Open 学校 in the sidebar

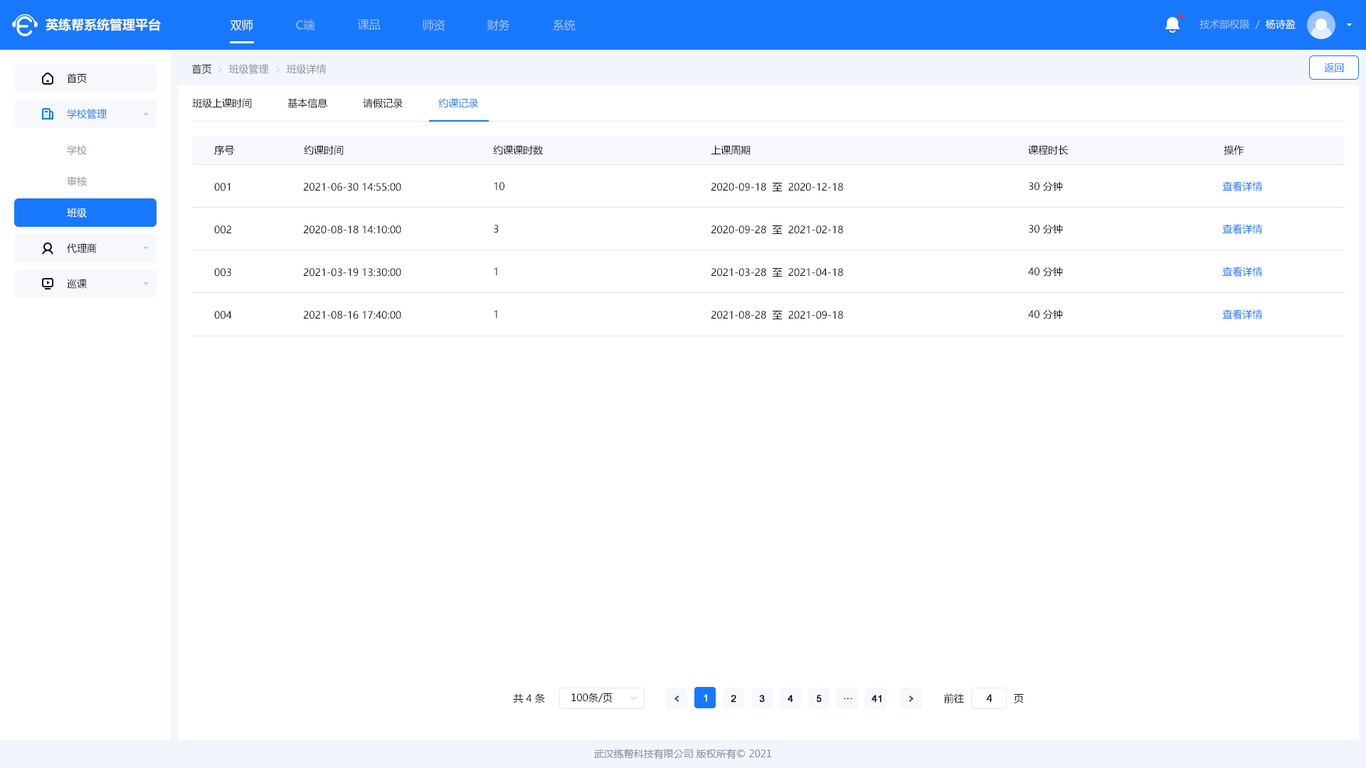point(77,150)
